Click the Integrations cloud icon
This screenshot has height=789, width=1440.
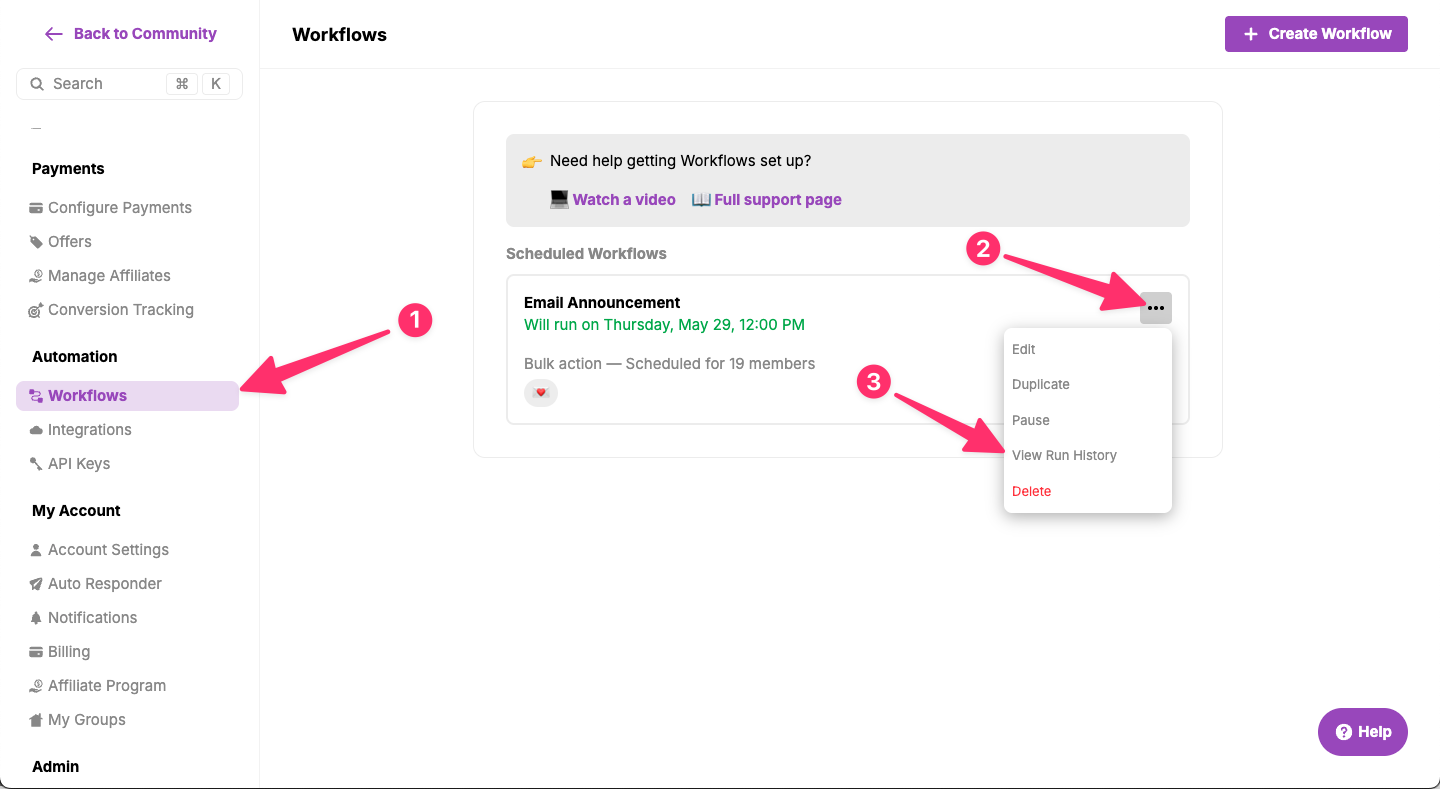point(36,430)
